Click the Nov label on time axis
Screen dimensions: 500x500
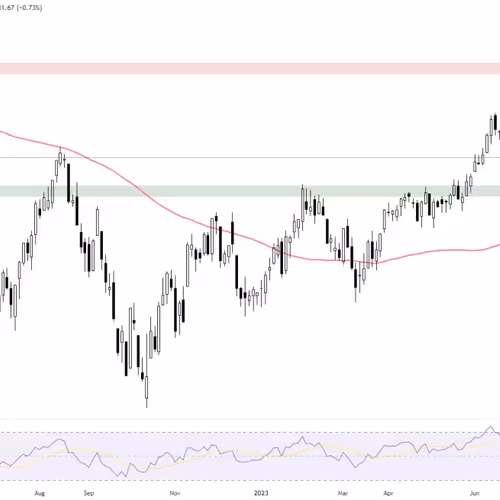tap(175, 493)
